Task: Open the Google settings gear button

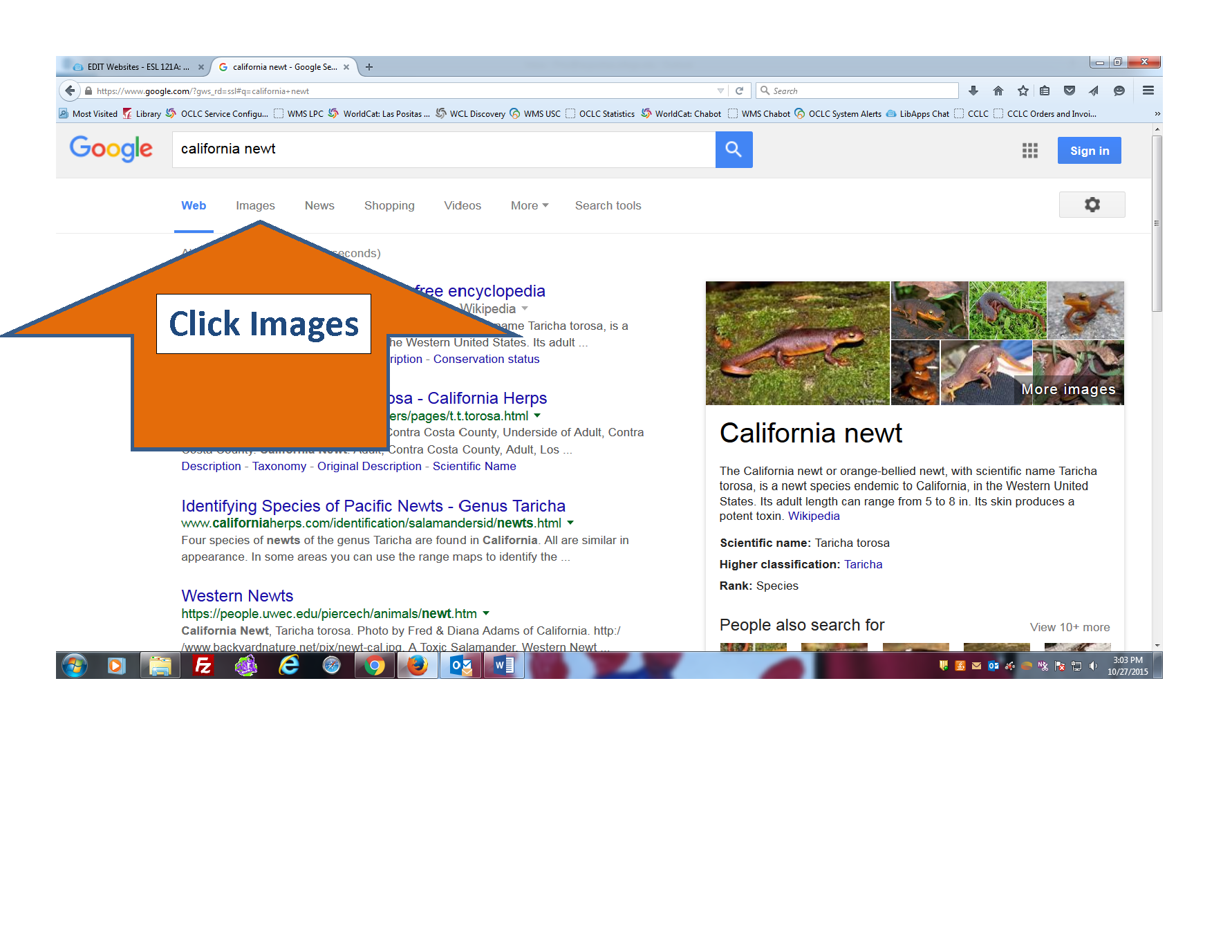Action: pos(1092,205)
